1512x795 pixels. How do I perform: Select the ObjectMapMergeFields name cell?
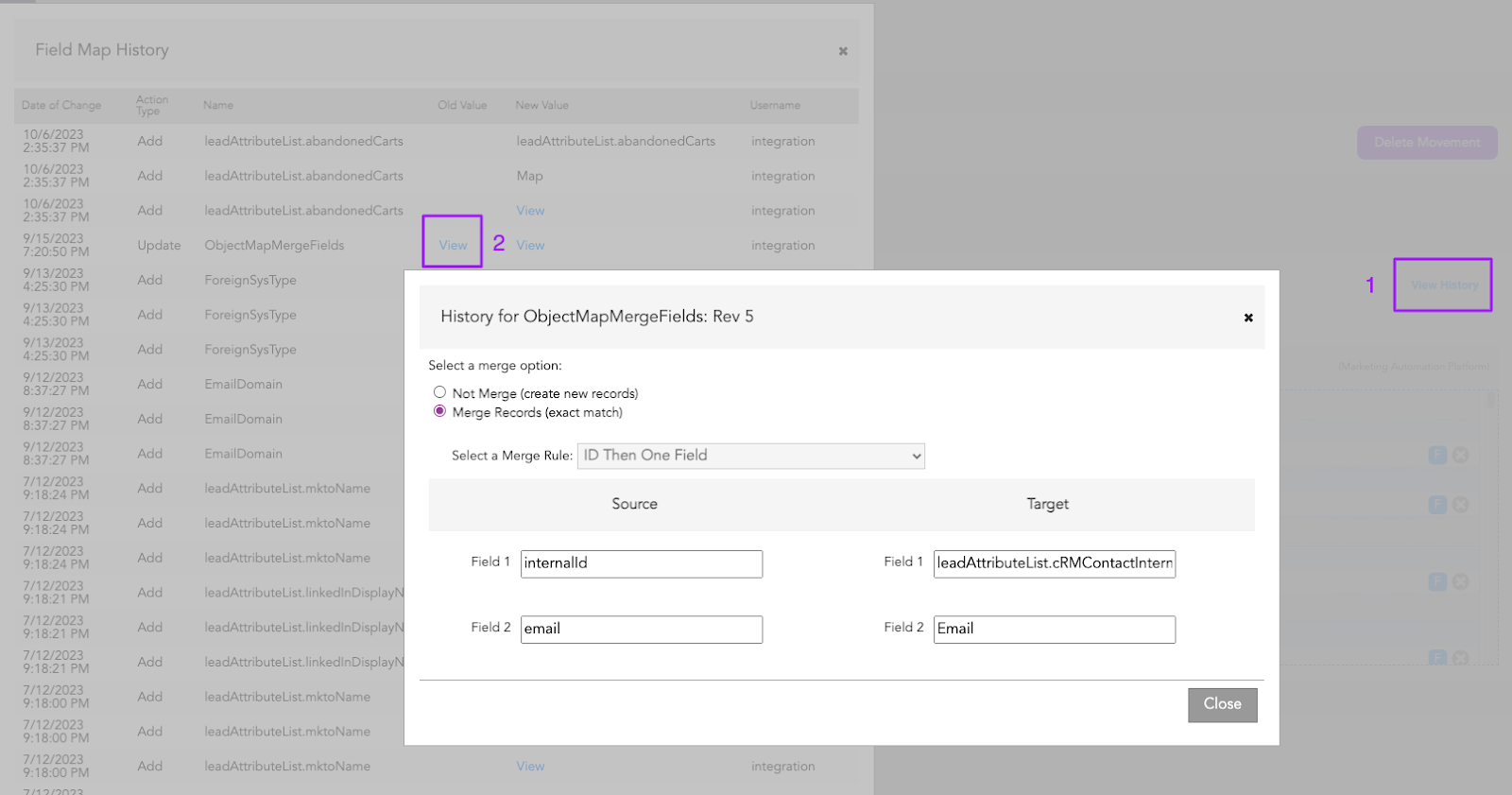coord(274,245)
